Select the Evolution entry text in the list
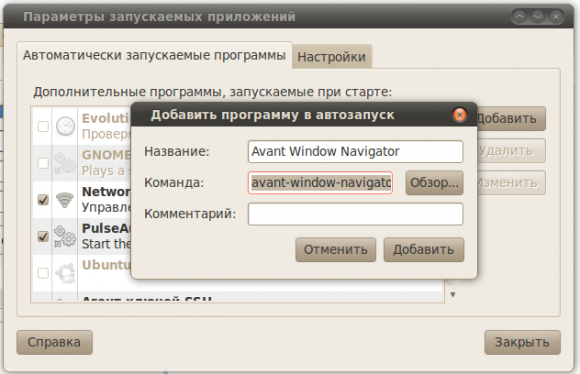 pyautogui.click(x=106, y=126)
